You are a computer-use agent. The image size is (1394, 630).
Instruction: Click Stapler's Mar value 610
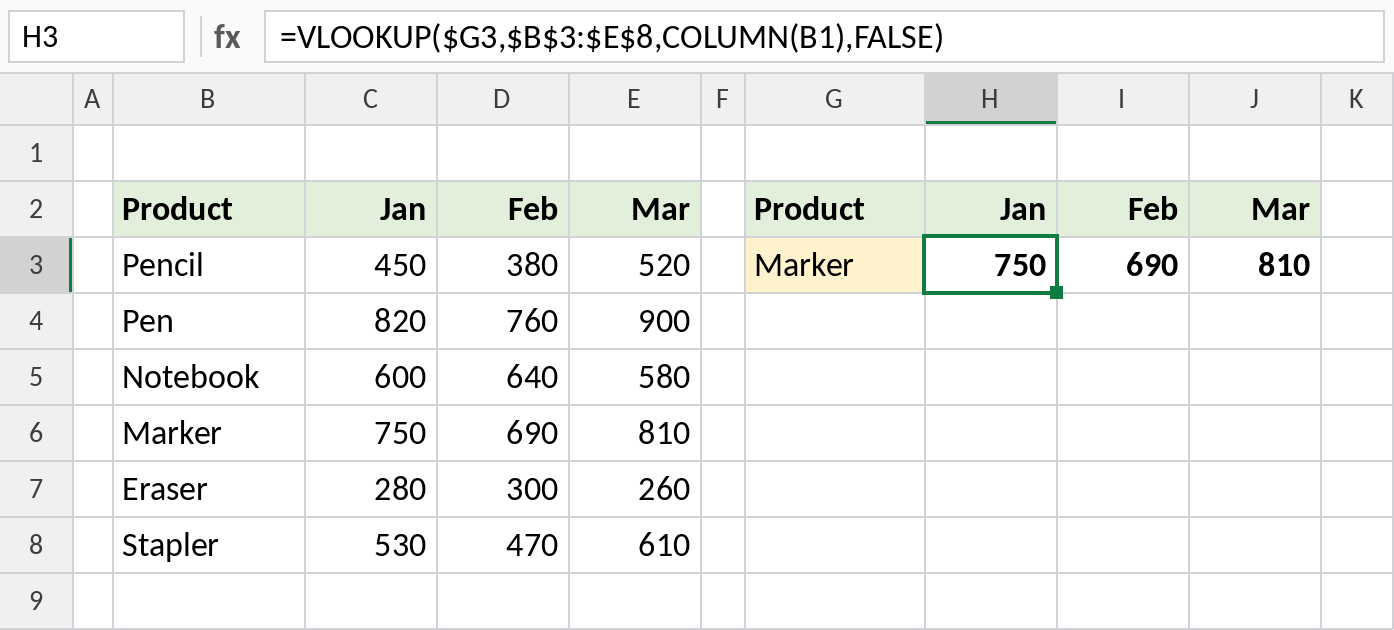pos(635,545)
